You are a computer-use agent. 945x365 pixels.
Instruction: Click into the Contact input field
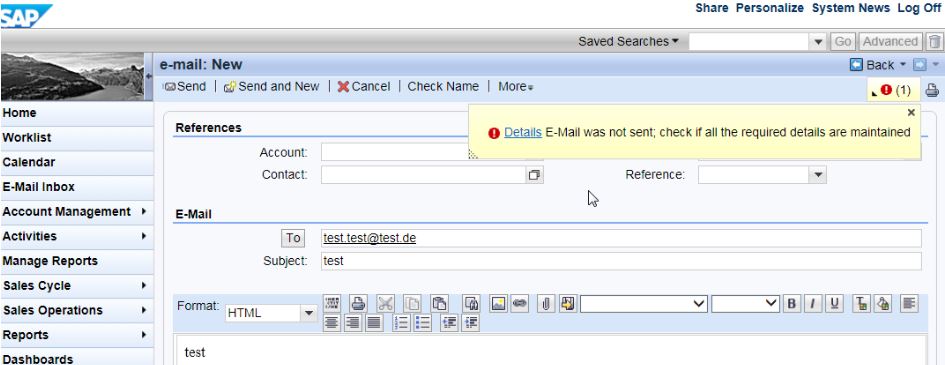pos(424,175)
